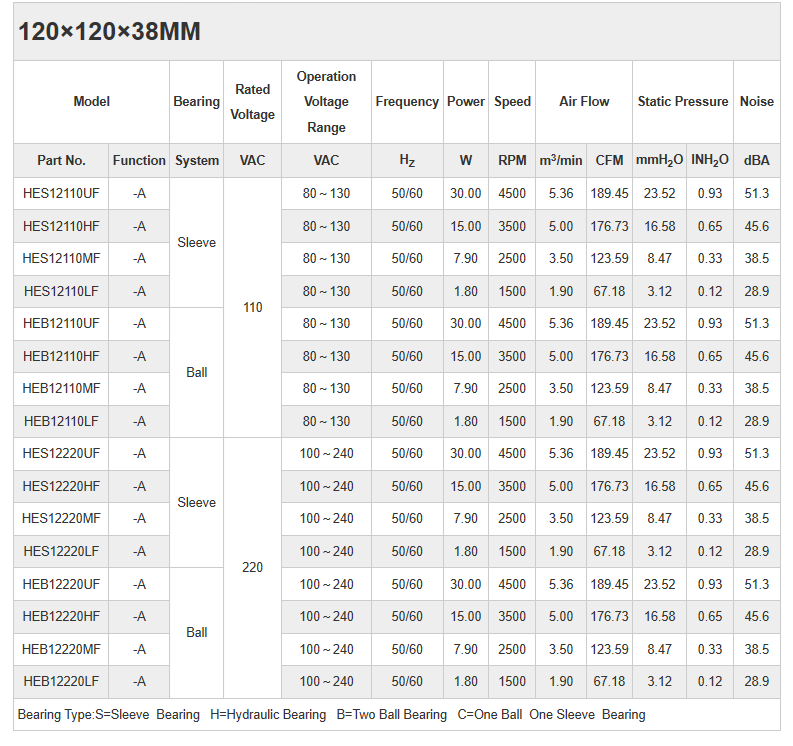793x746 pixels.
Task: Click the Air Flow header cell
Action: [584, 101]
